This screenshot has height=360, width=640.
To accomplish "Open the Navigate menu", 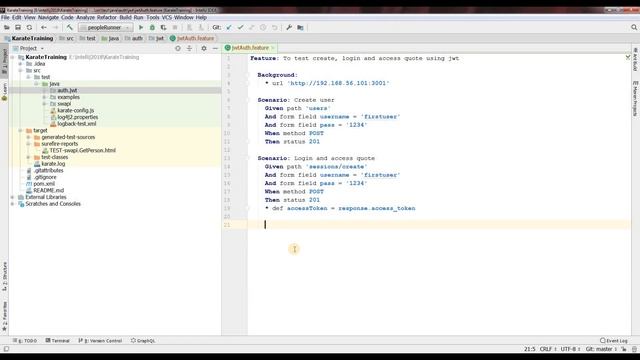I will click(x=48, y=18).
